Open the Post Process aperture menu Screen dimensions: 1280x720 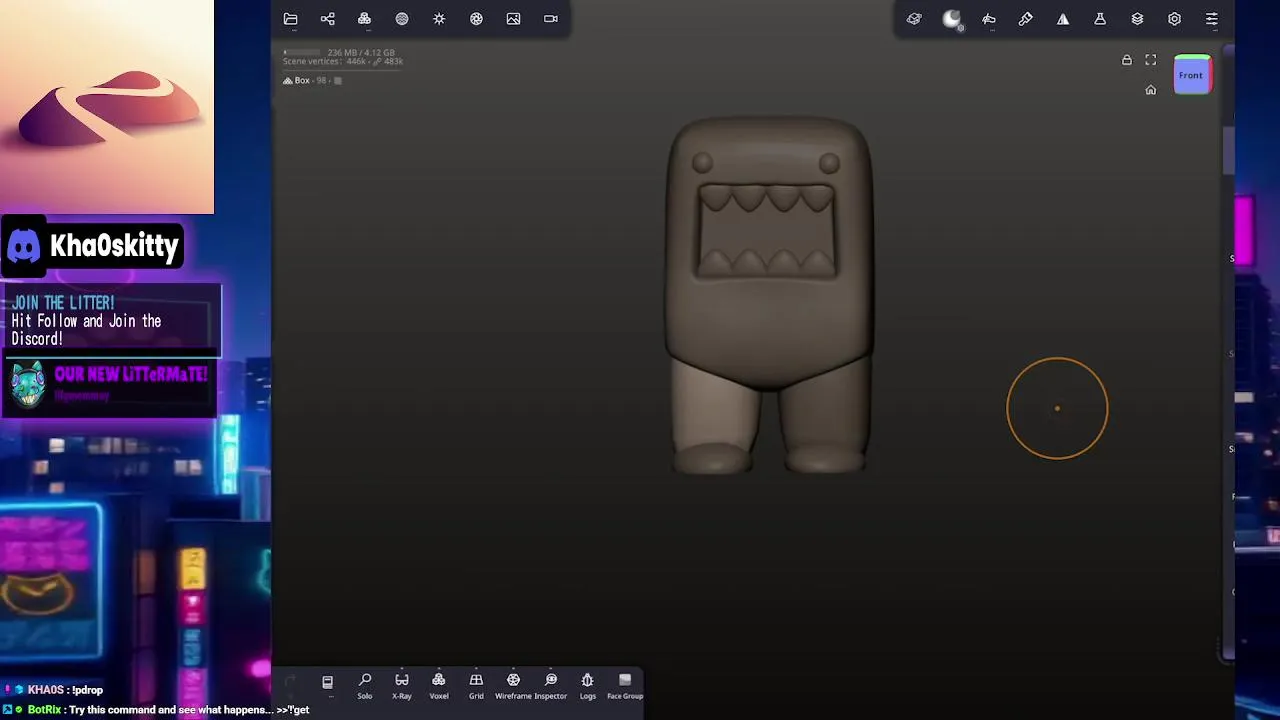tap(476, 19)
